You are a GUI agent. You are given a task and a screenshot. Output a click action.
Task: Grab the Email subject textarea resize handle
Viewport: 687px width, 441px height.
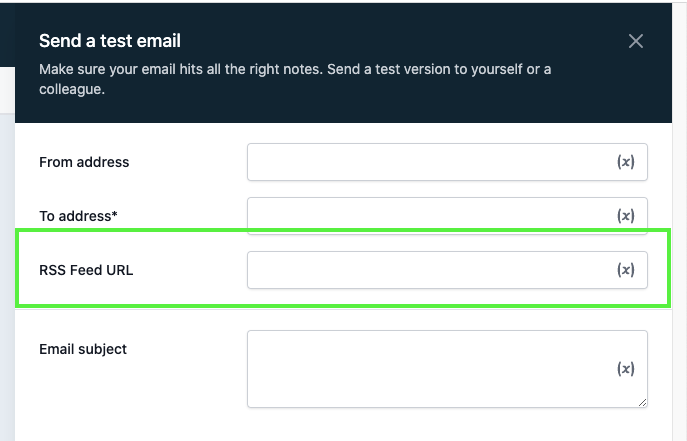pos(642,402)
